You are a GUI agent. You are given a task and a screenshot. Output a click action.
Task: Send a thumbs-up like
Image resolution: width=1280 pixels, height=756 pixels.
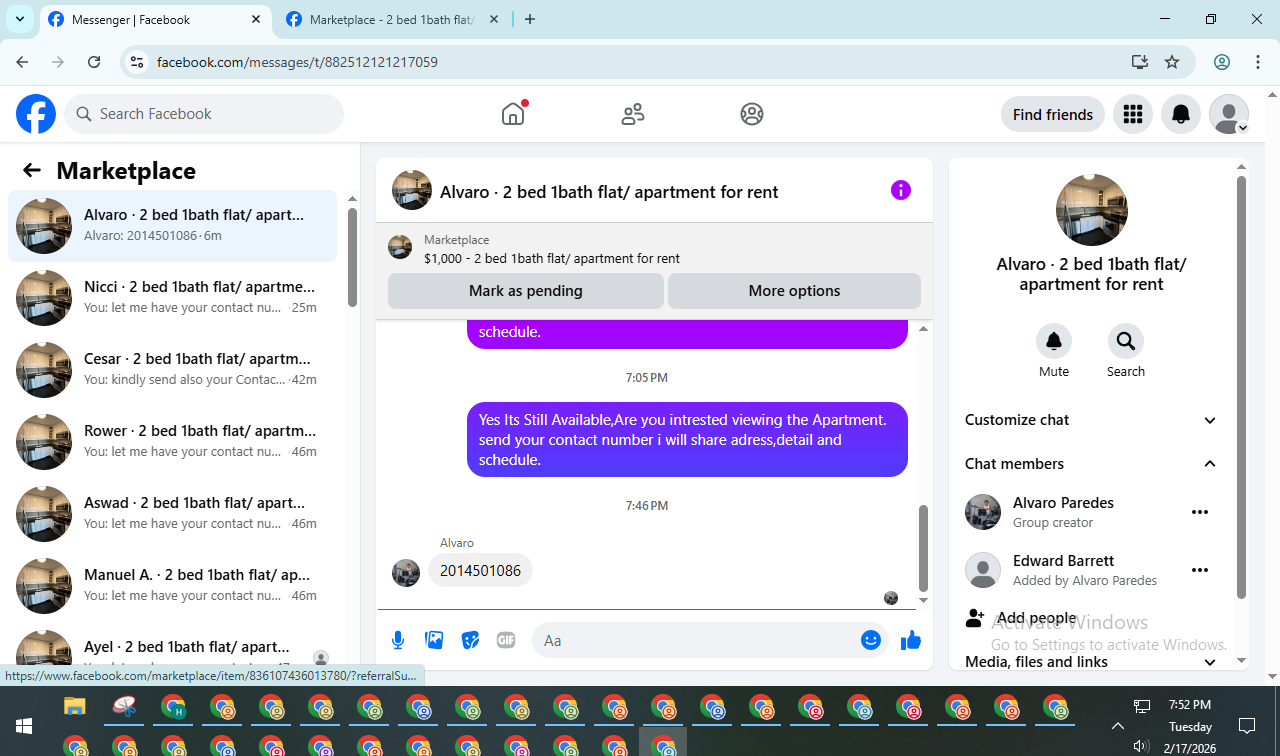911,640
